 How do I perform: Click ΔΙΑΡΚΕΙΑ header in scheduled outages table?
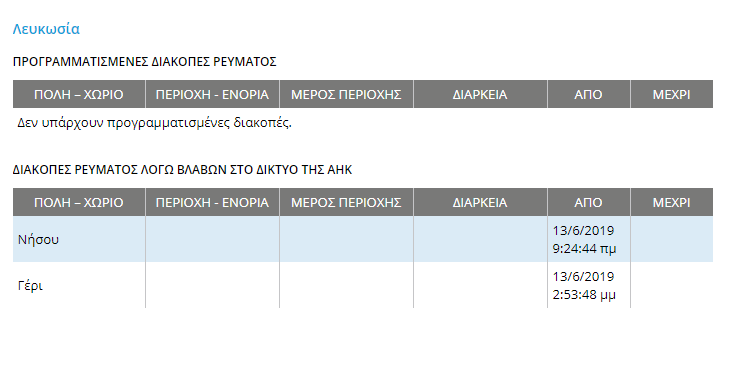click(x=480, y=94)
